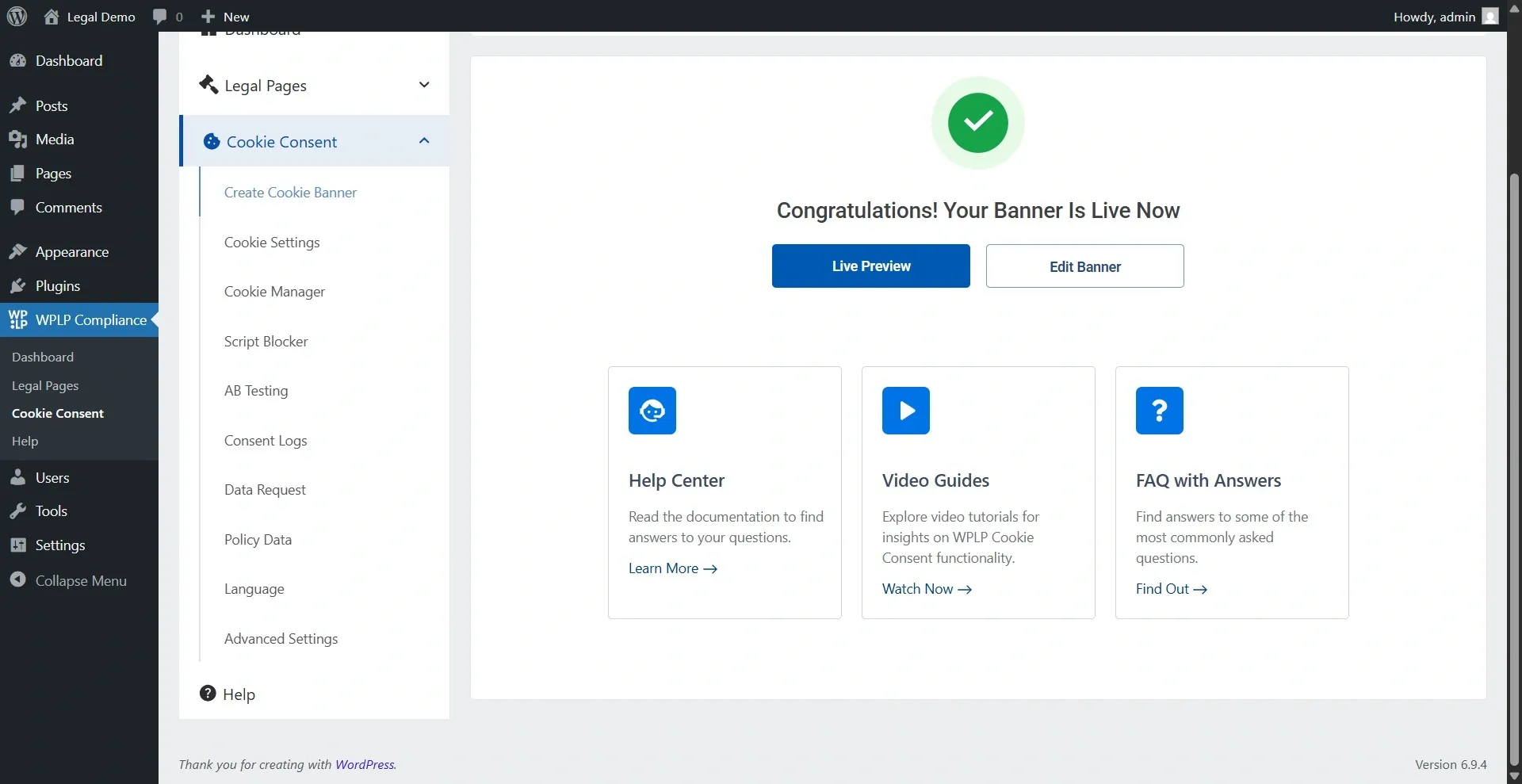The image size is (1522, 784).
Task: Click the plus icon beside New
Action: coord(208,17)
